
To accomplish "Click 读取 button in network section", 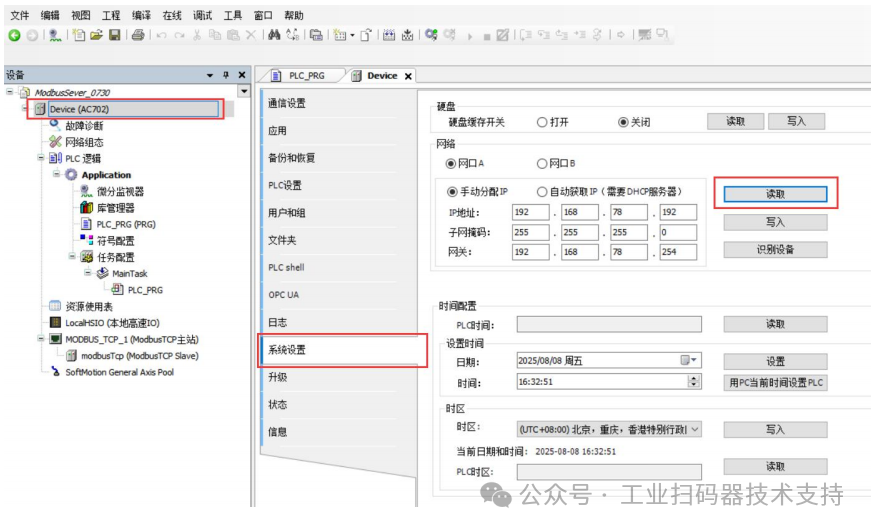I will pyautogui.click(x=775, y=194).
